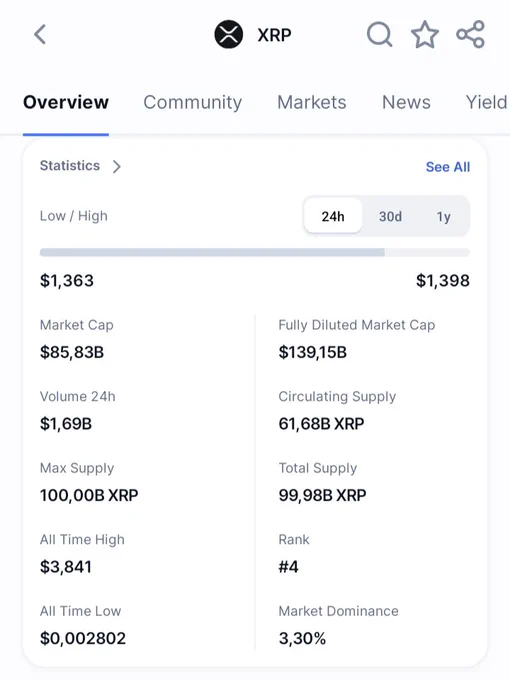The height and width of the screenshot is (680, 510).
Task: Open the Overview tab
Action: [x=66, y=102]
